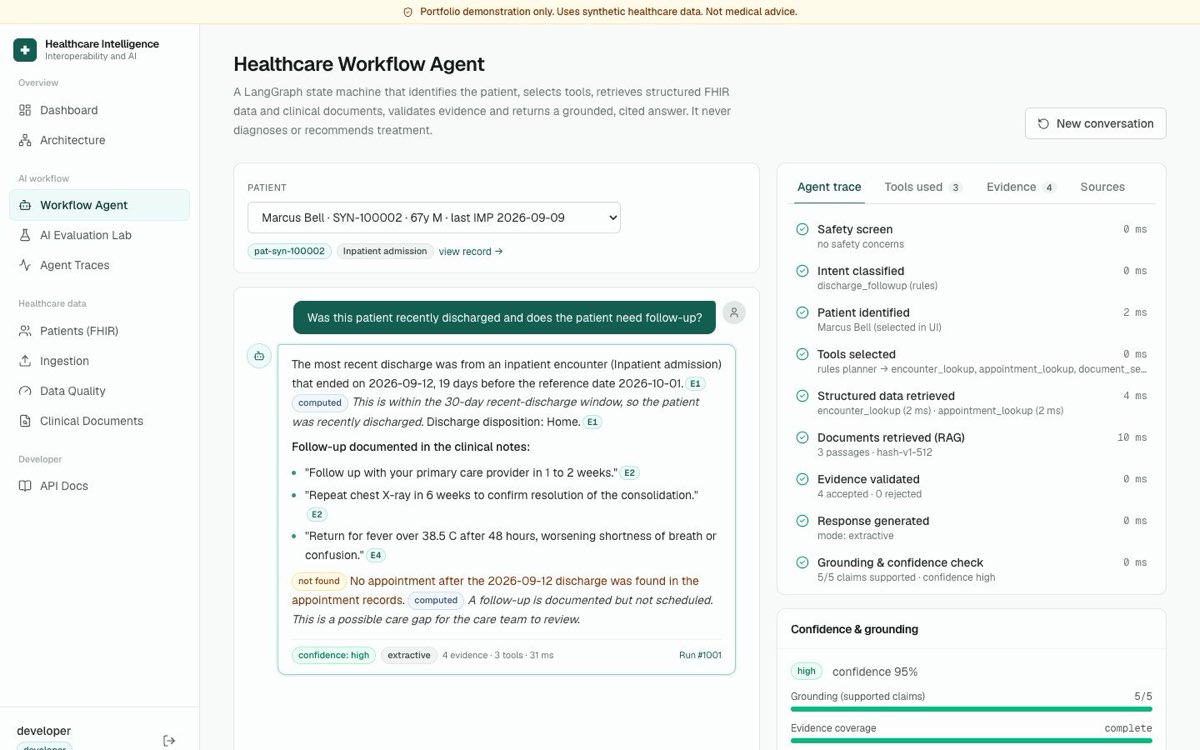This screenshot has width=1200, height=750.
Task: Click the 'Confidence & grounding' heading
Action: (854, 629)
